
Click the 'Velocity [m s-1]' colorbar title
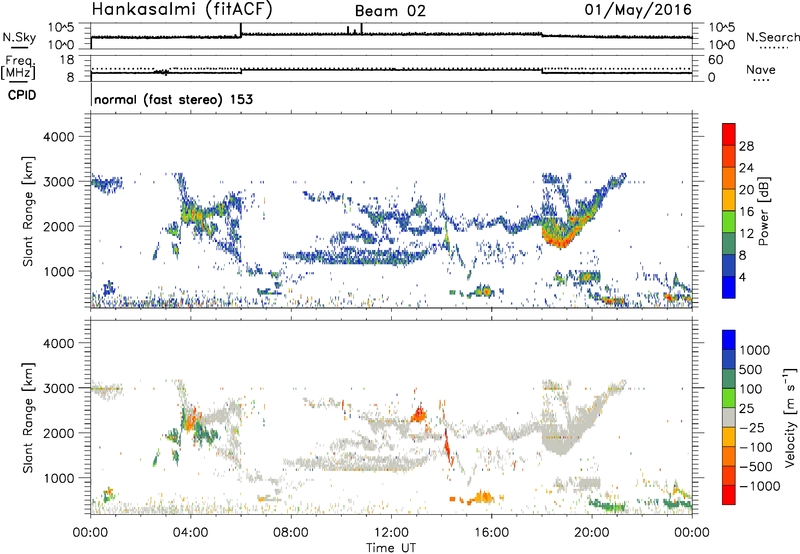point(790,417)
